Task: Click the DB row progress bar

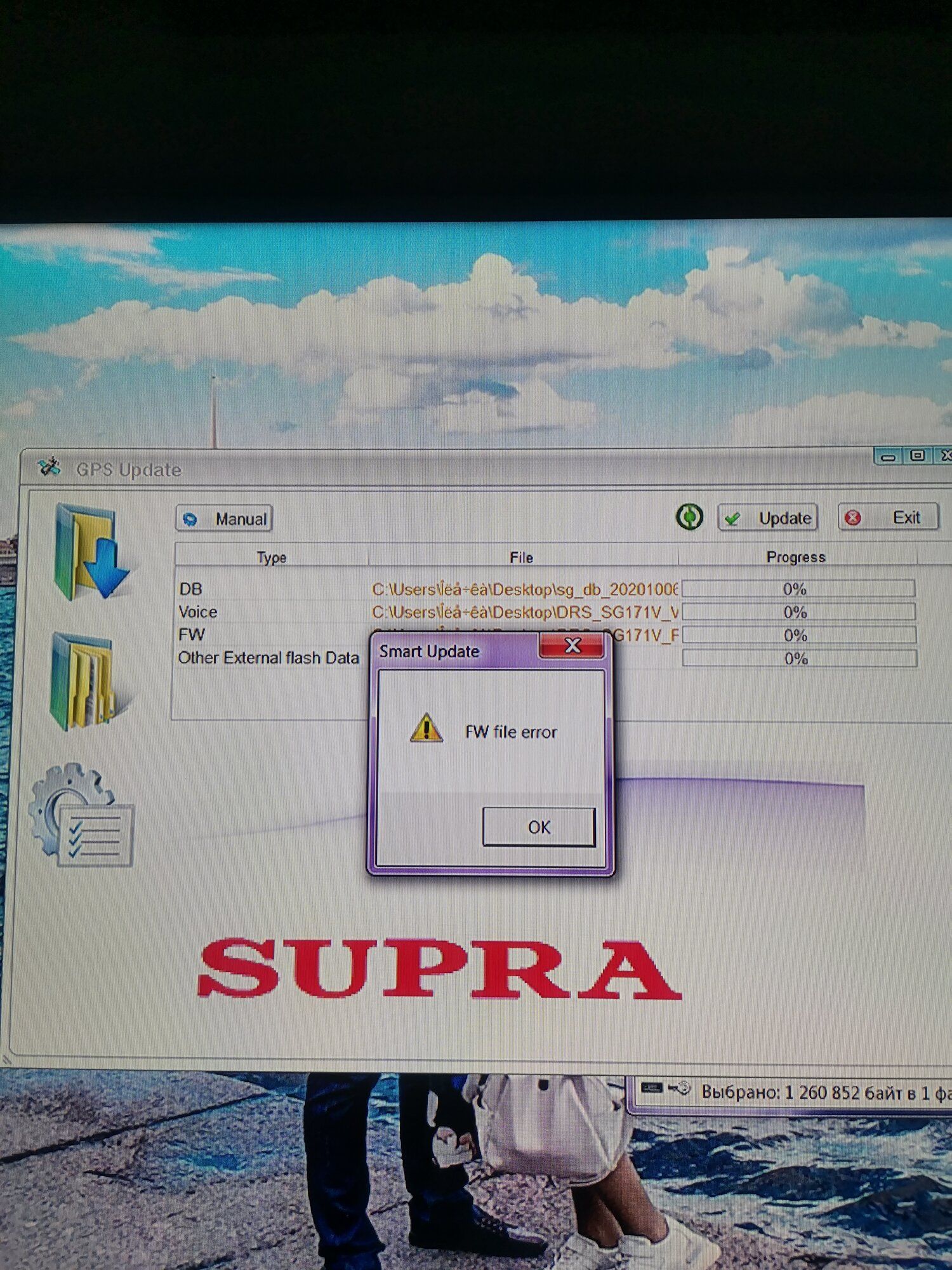Action: (x=798, y=589)
